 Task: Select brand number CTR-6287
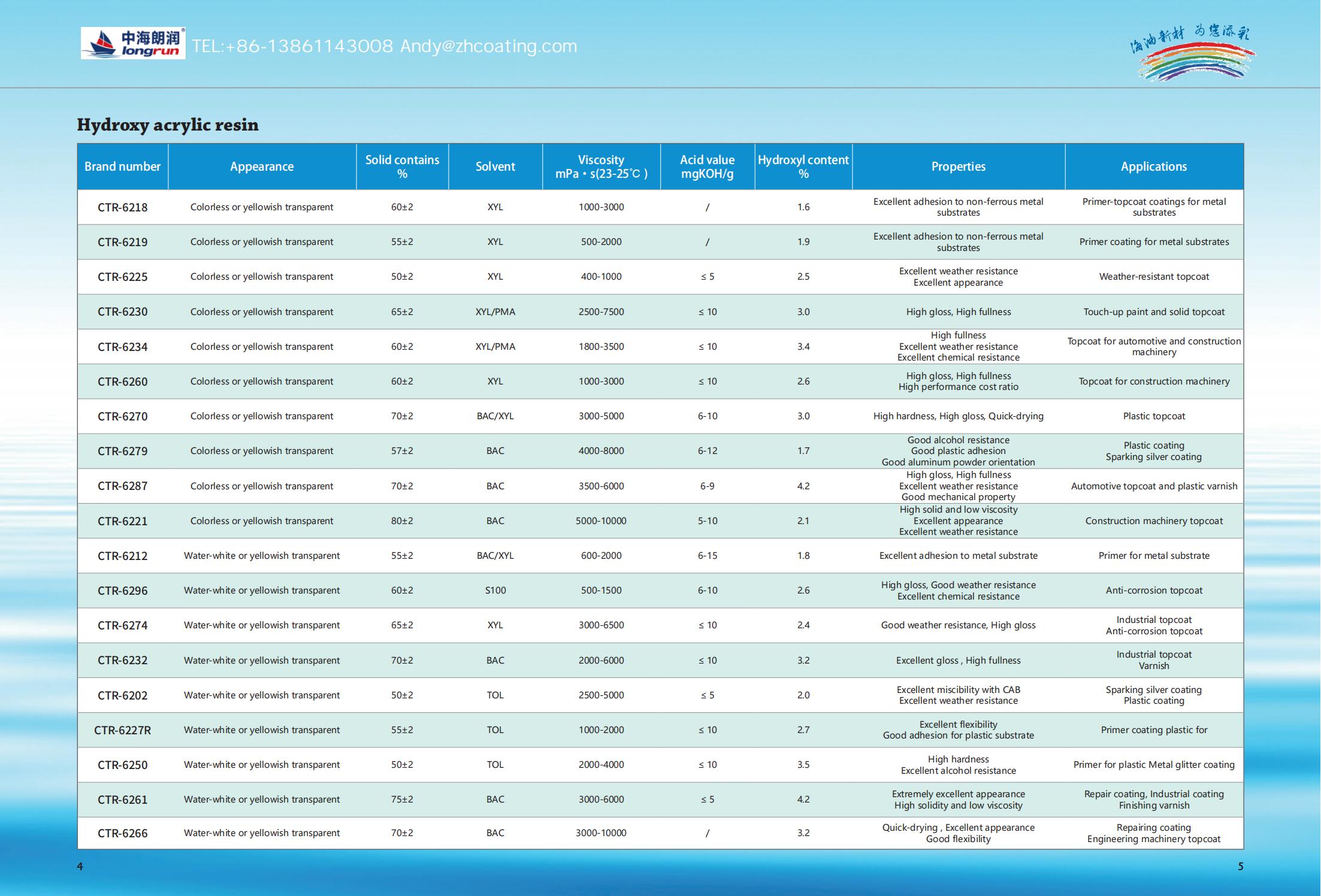pos(122,486)
